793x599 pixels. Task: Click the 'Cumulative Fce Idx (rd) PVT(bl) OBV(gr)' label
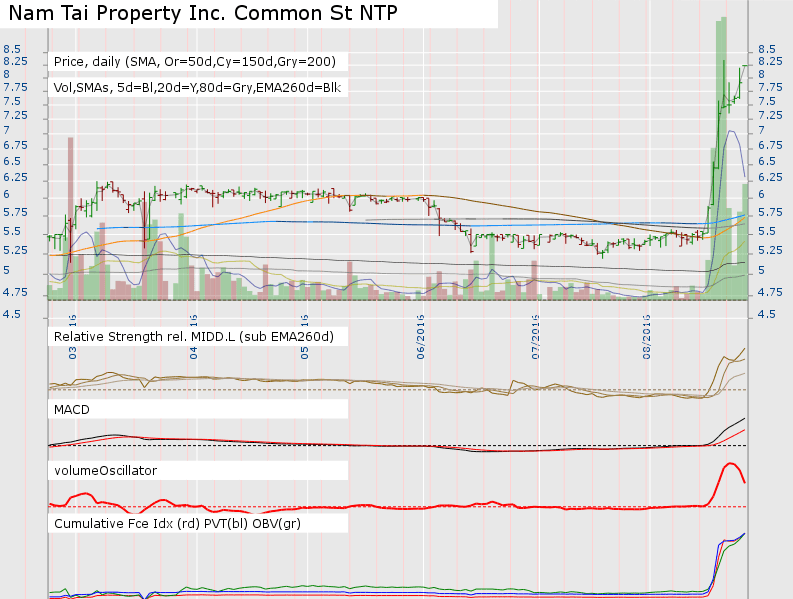point(177,523)
